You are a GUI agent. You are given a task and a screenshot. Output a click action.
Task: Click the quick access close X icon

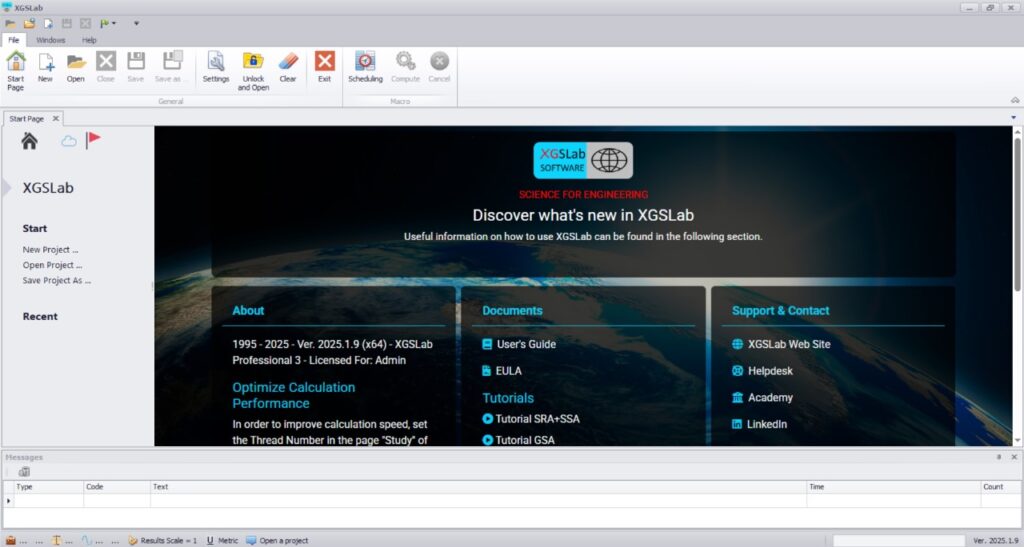point(86,23)
